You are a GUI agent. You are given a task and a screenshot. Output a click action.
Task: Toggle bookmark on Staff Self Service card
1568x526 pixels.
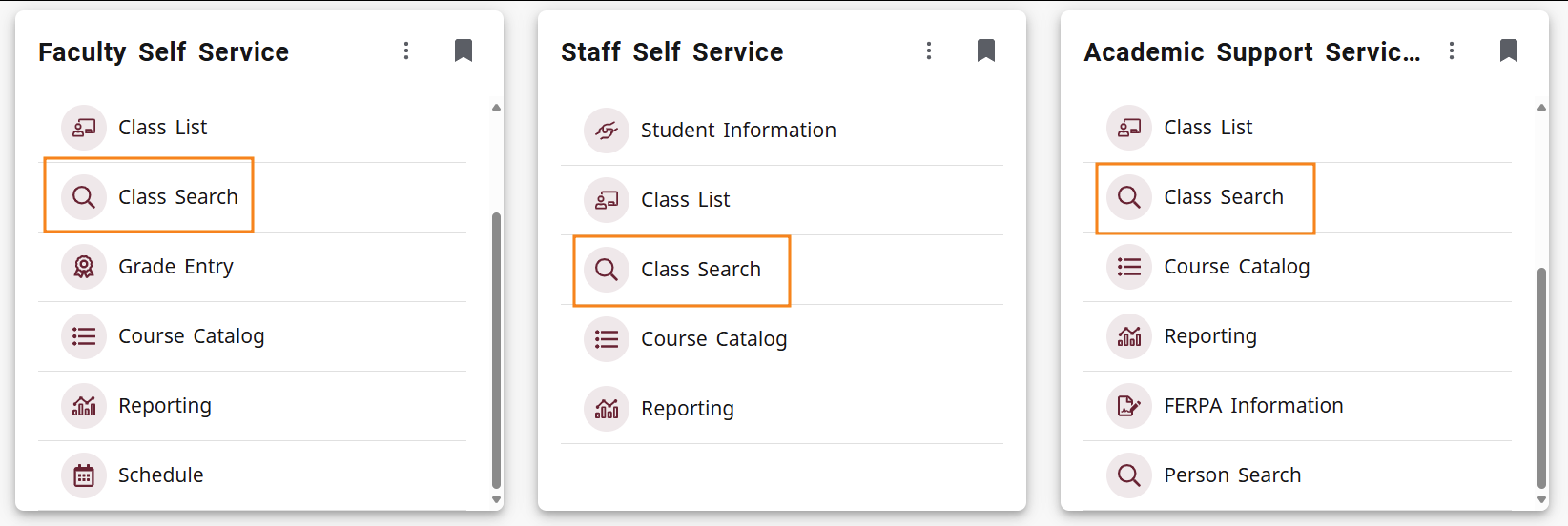[986, 51]
